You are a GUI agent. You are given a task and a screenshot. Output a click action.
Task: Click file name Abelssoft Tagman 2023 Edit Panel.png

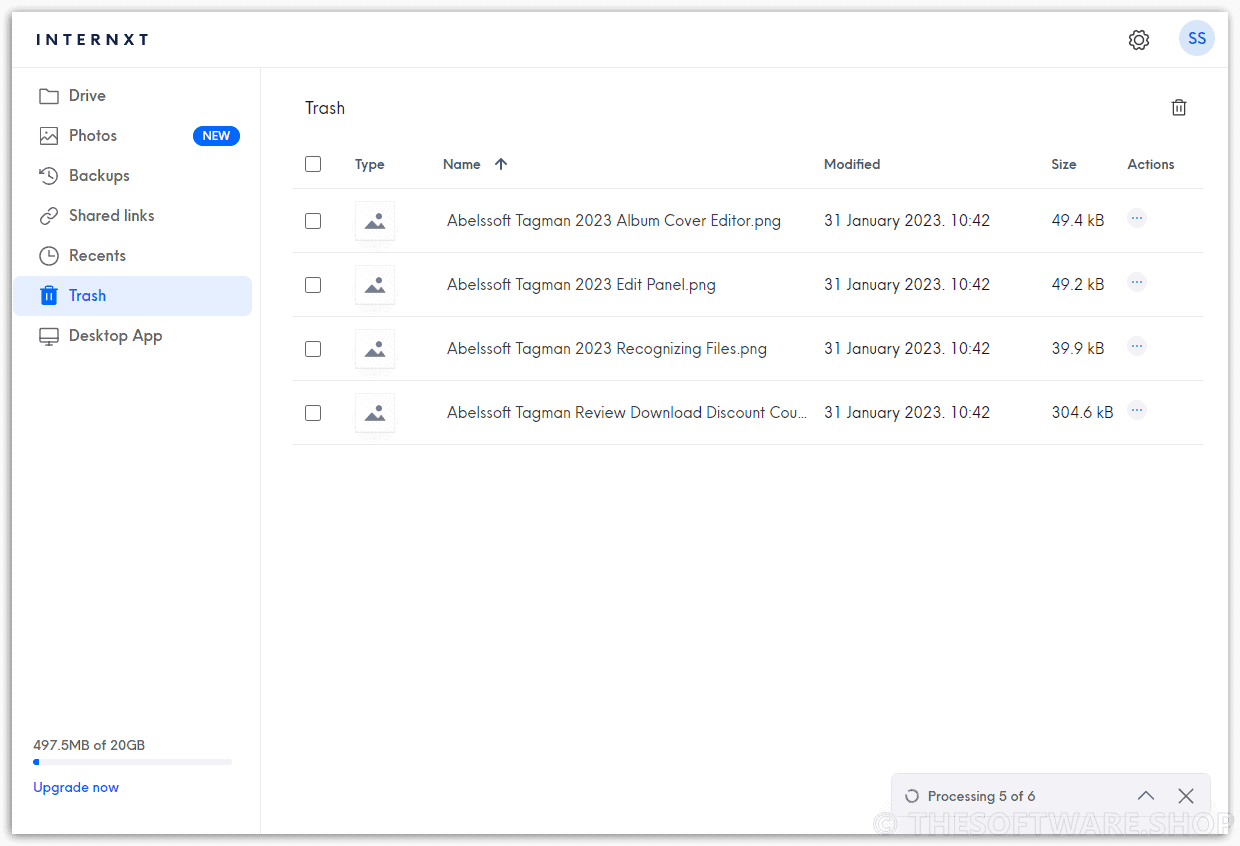click(581, 285)
